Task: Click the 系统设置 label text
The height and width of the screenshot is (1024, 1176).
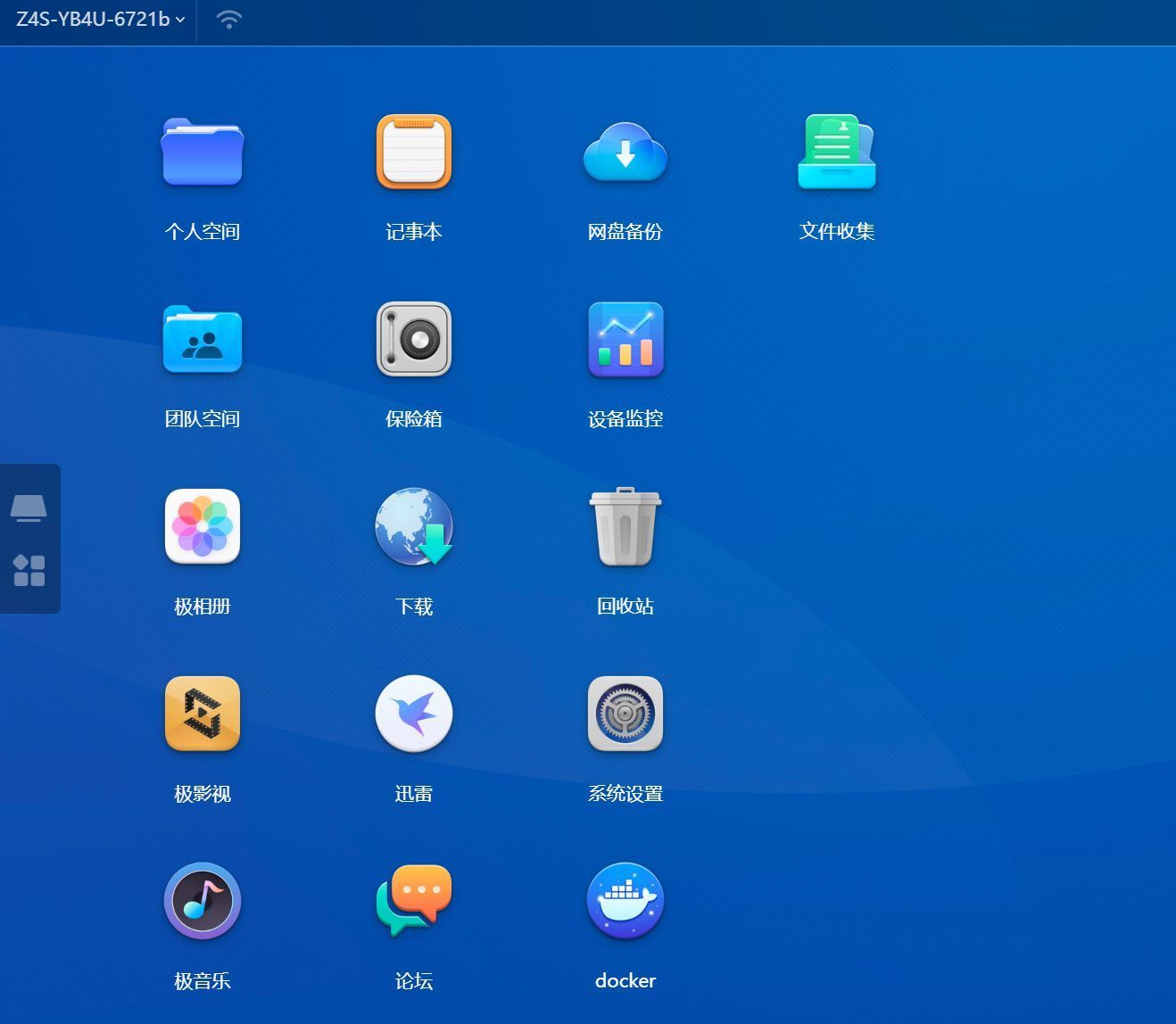Action: click(625, 794)
